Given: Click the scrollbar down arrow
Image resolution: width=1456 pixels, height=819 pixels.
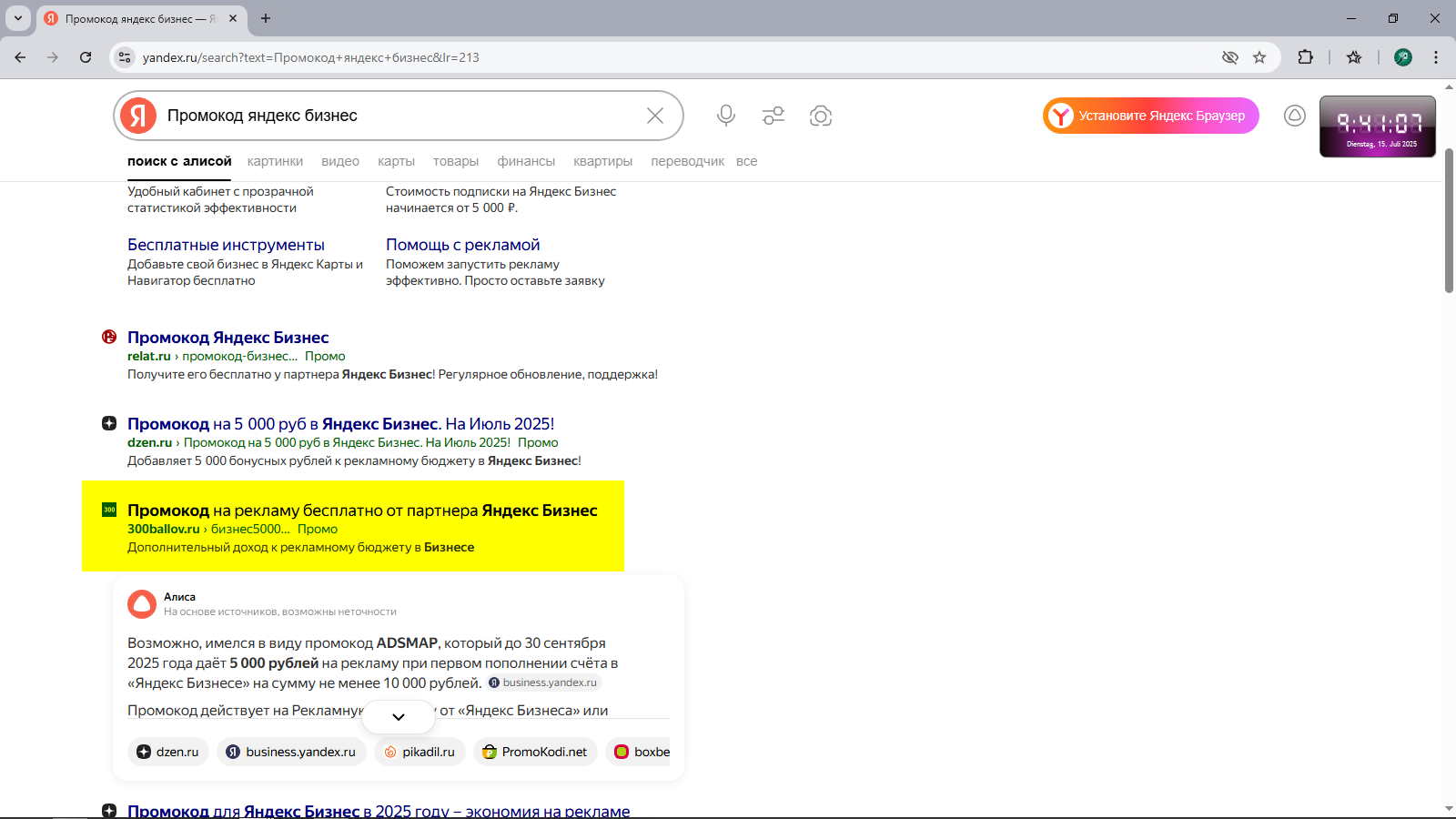Looking at the screenshot, I should pyautogui.click(x=1449, y=808).
